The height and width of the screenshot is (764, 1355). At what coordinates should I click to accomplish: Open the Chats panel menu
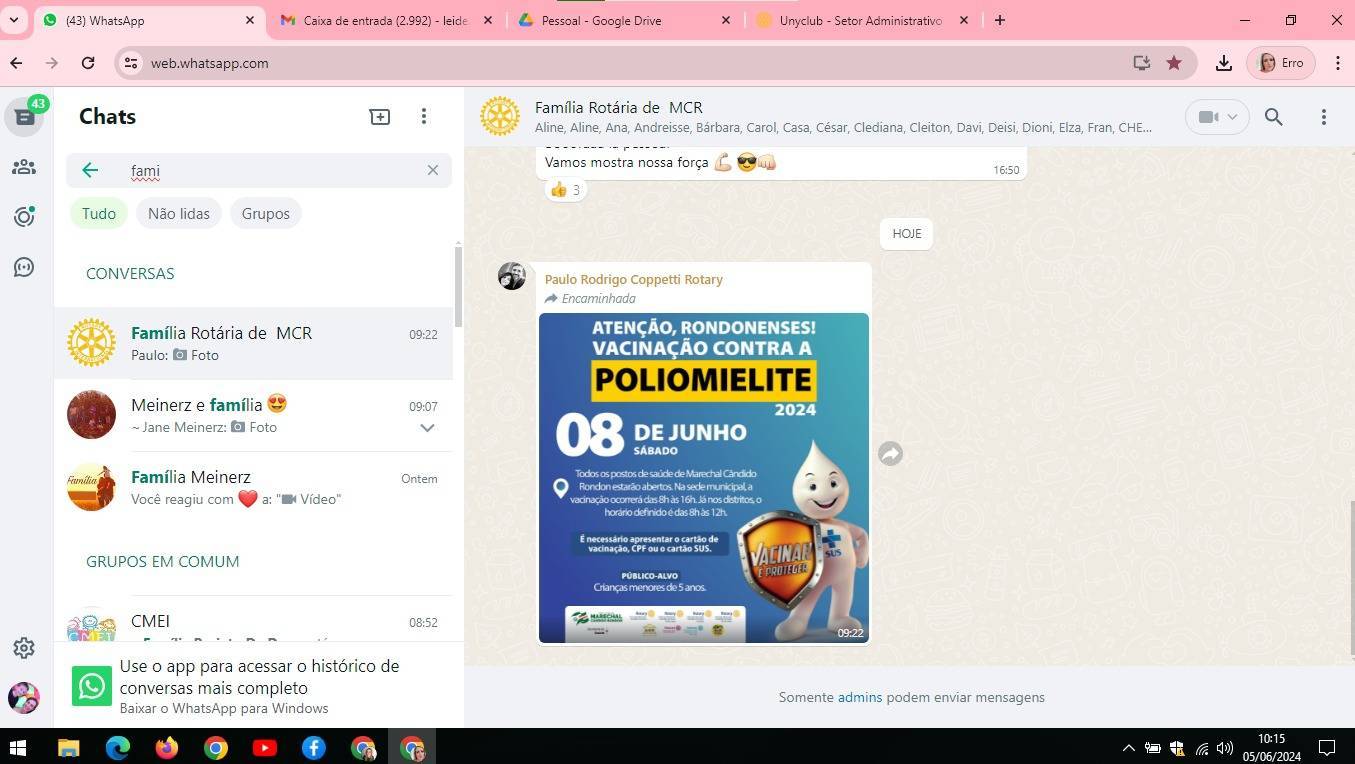pyautogui.click(x=424, y=117)
